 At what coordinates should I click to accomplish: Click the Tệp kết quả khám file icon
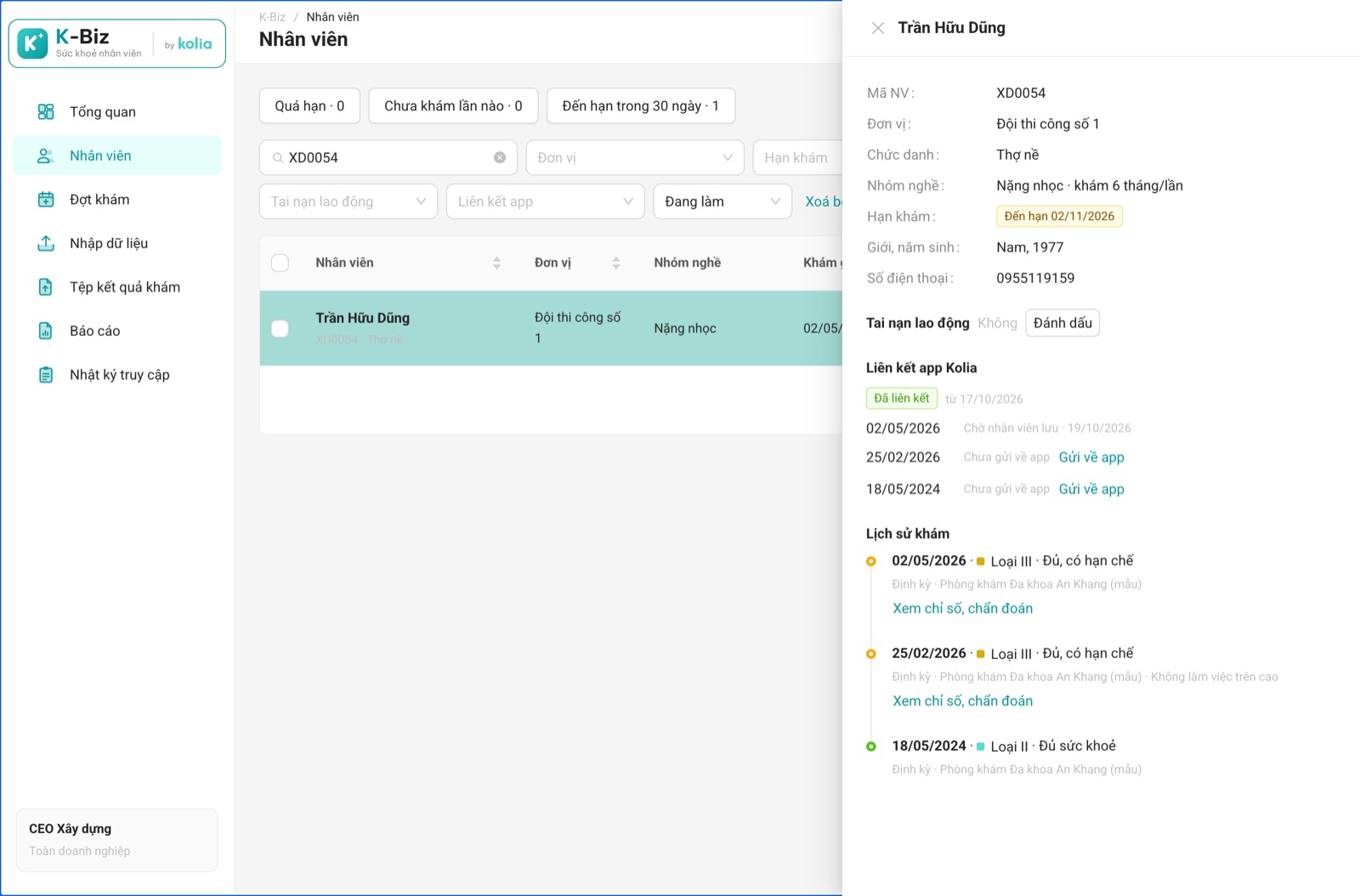46,287
